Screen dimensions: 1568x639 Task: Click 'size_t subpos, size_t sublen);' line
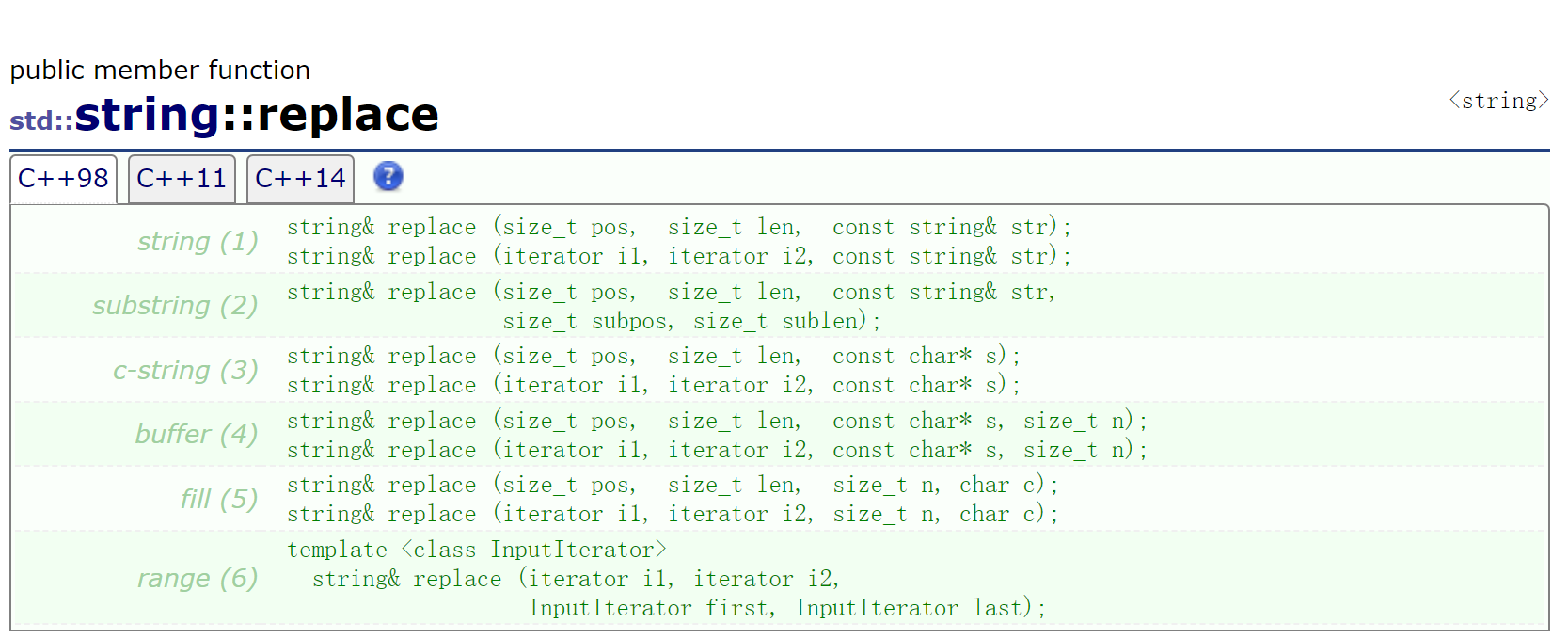[x=691, y=322]
